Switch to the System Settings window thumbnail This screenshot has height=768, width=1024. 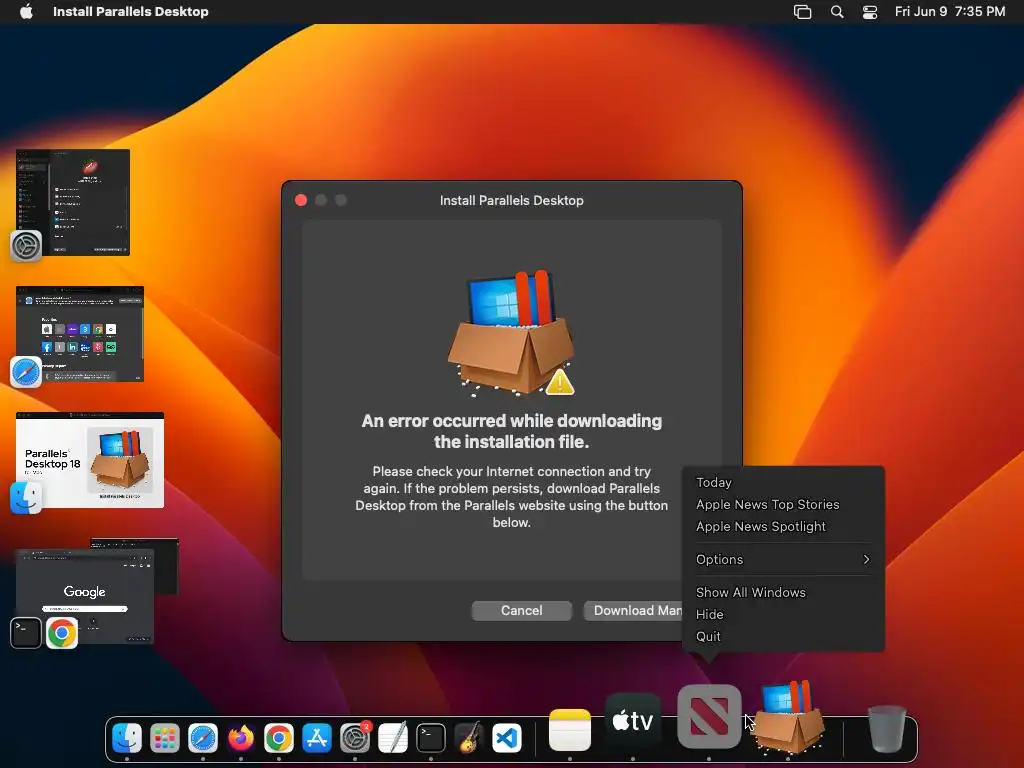pyautogui.click(x=73, y=202)
